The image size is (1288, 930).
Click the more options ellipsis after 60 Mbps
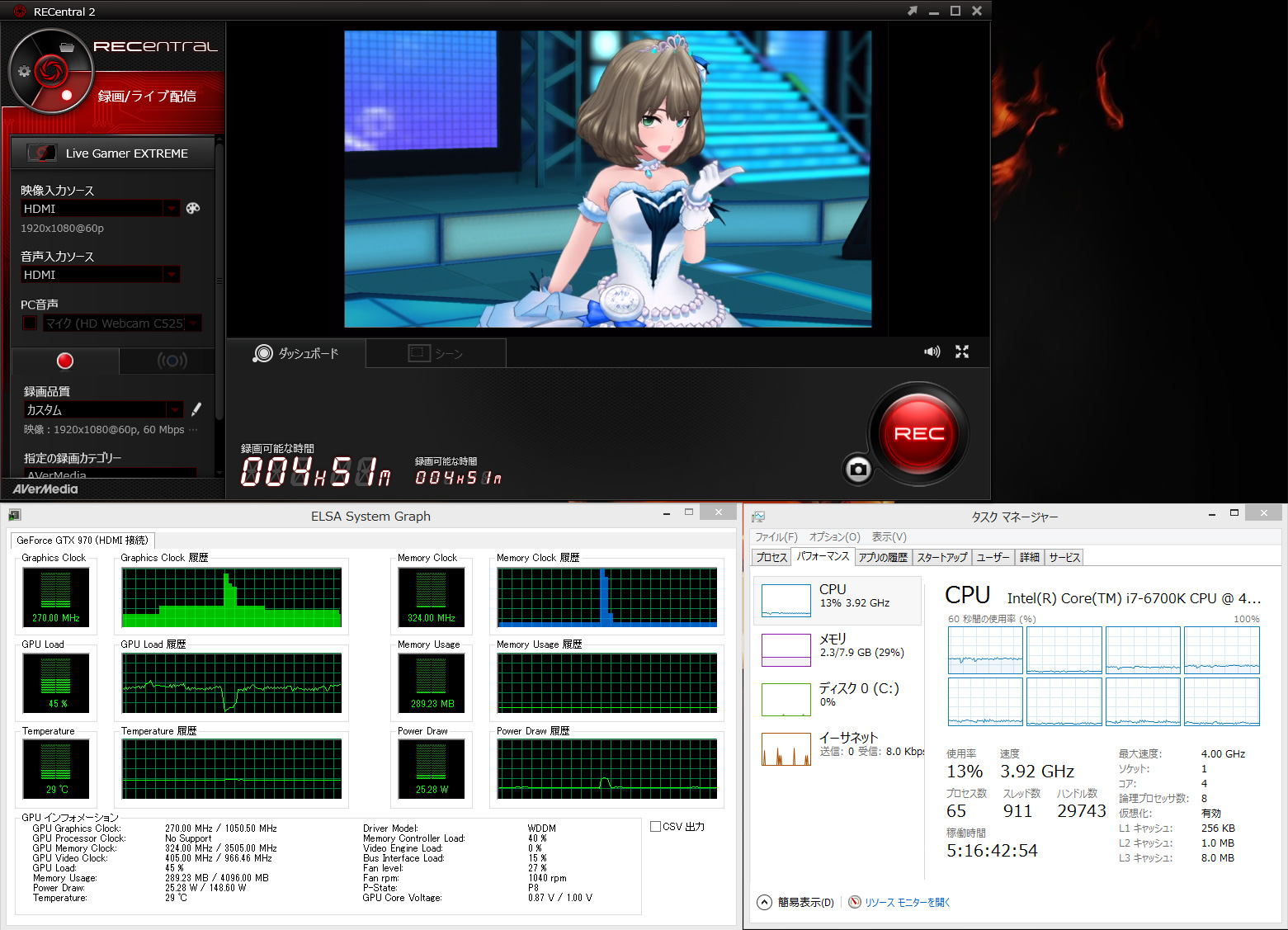193,429
